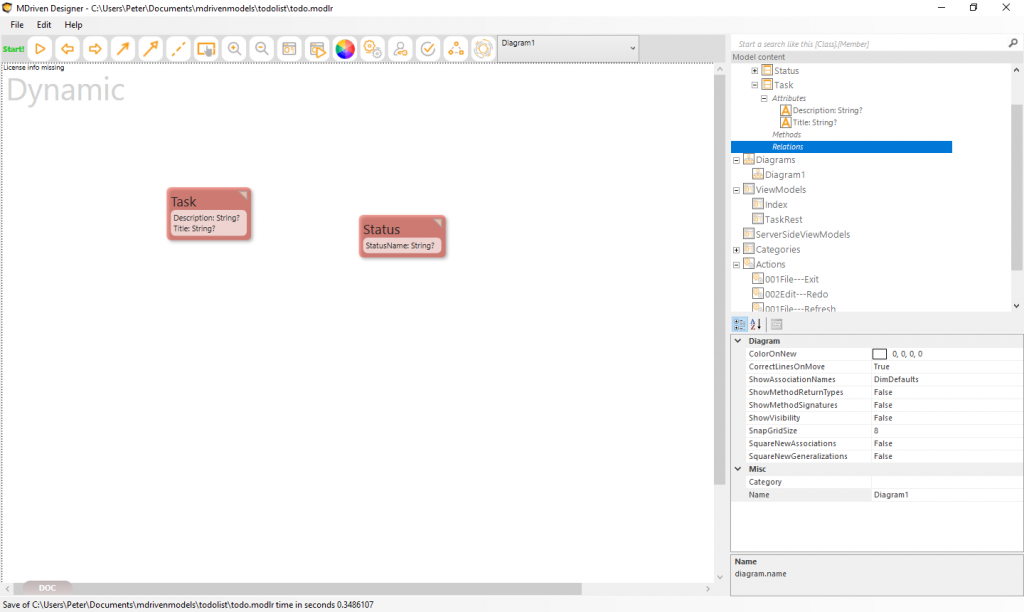
Task: Click the right arrow navigate forward icon
Action: 95,49
